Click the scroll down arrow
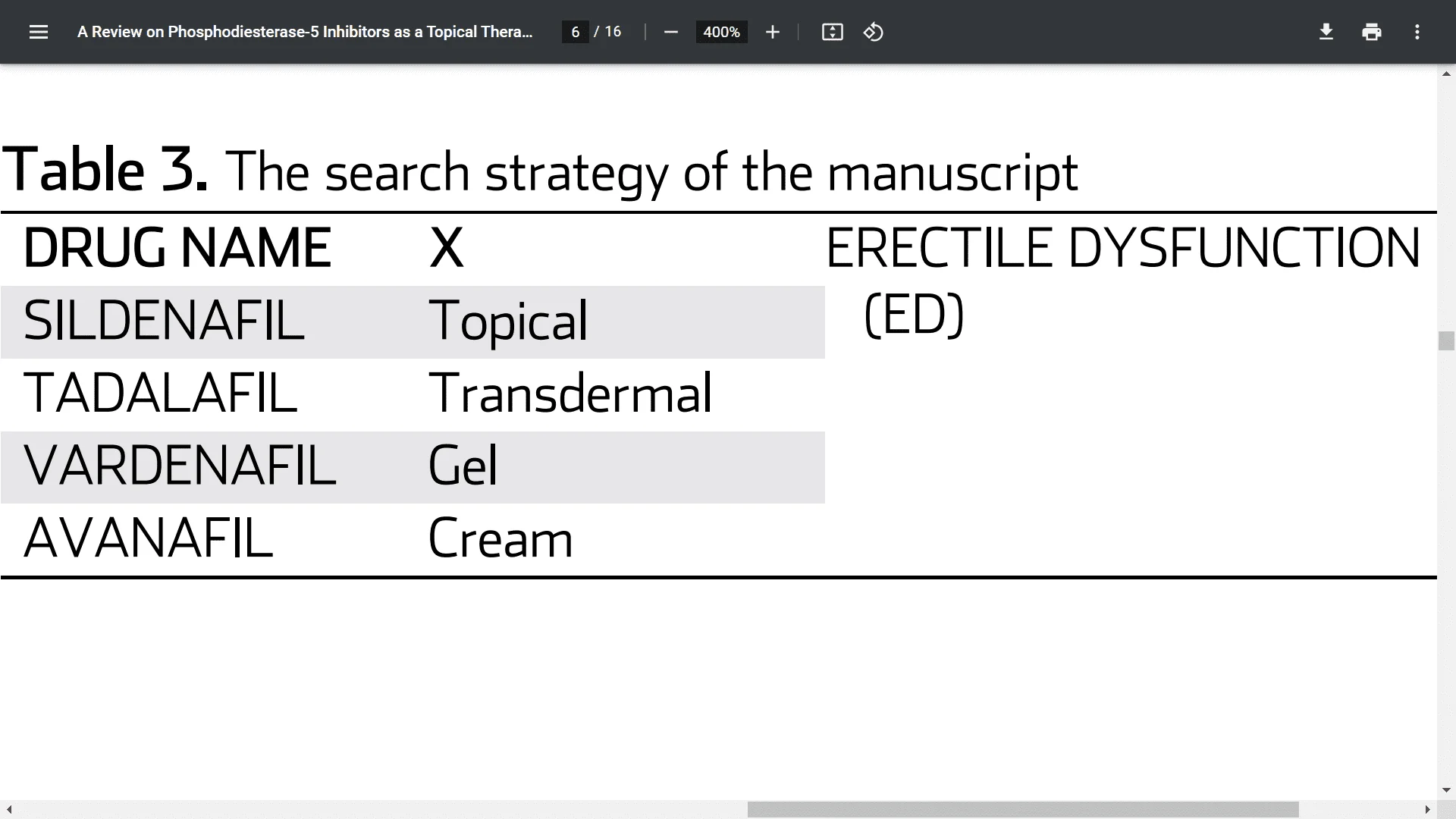This screenshot has width=1456, height=819. (x=1446, y=791)
